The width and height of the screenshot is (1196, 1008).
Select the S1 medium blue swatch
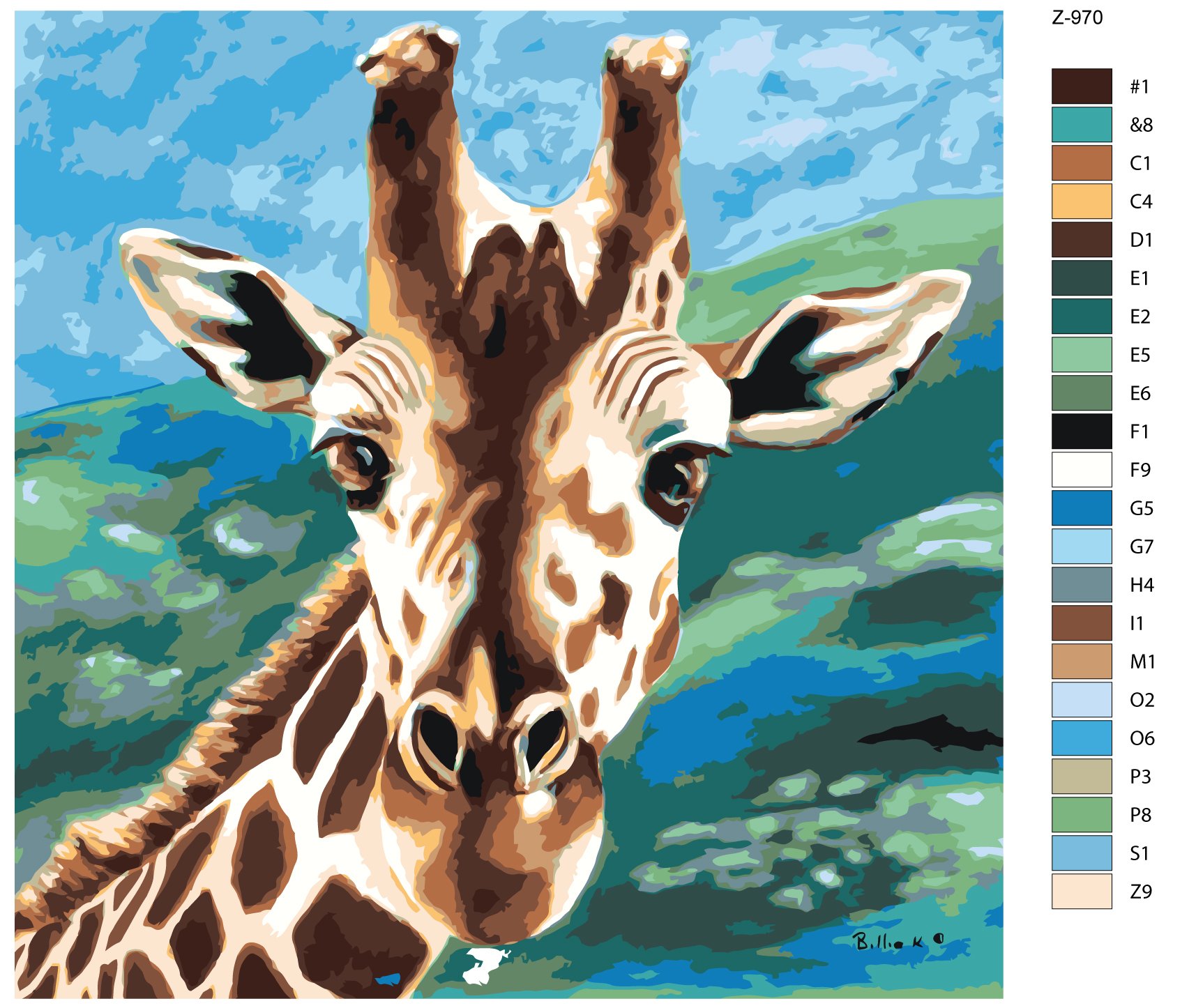1082,853
